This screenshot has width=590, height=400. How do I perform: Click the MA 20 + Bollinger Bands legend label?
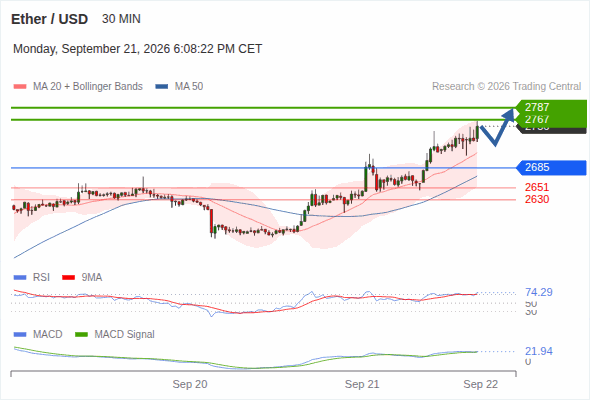point(88,87)
